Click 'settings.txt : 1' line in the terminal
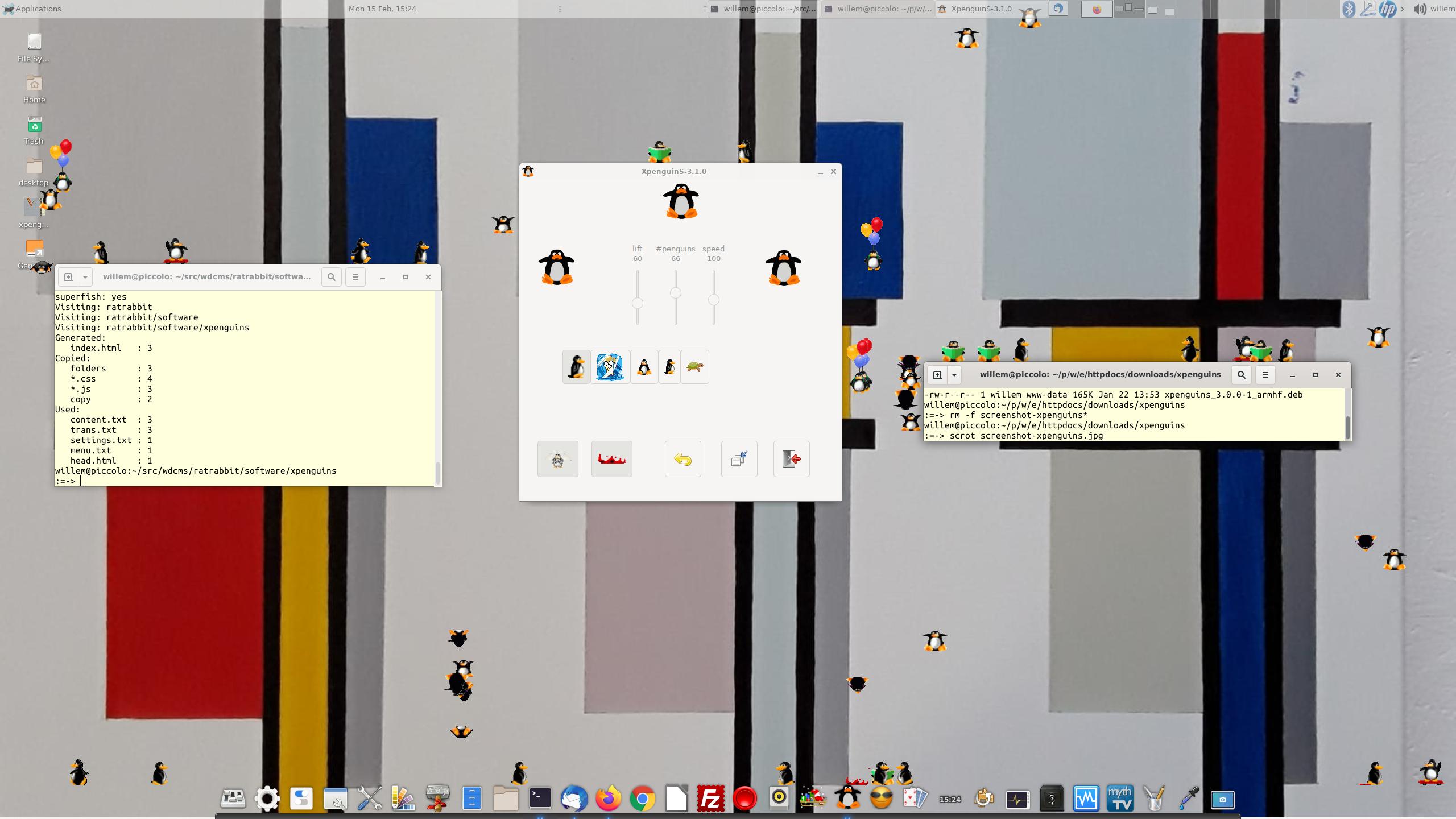Image resolution: width=1456 pixels, height=819 pixels. pyautogui.click(x=111, y=440)
